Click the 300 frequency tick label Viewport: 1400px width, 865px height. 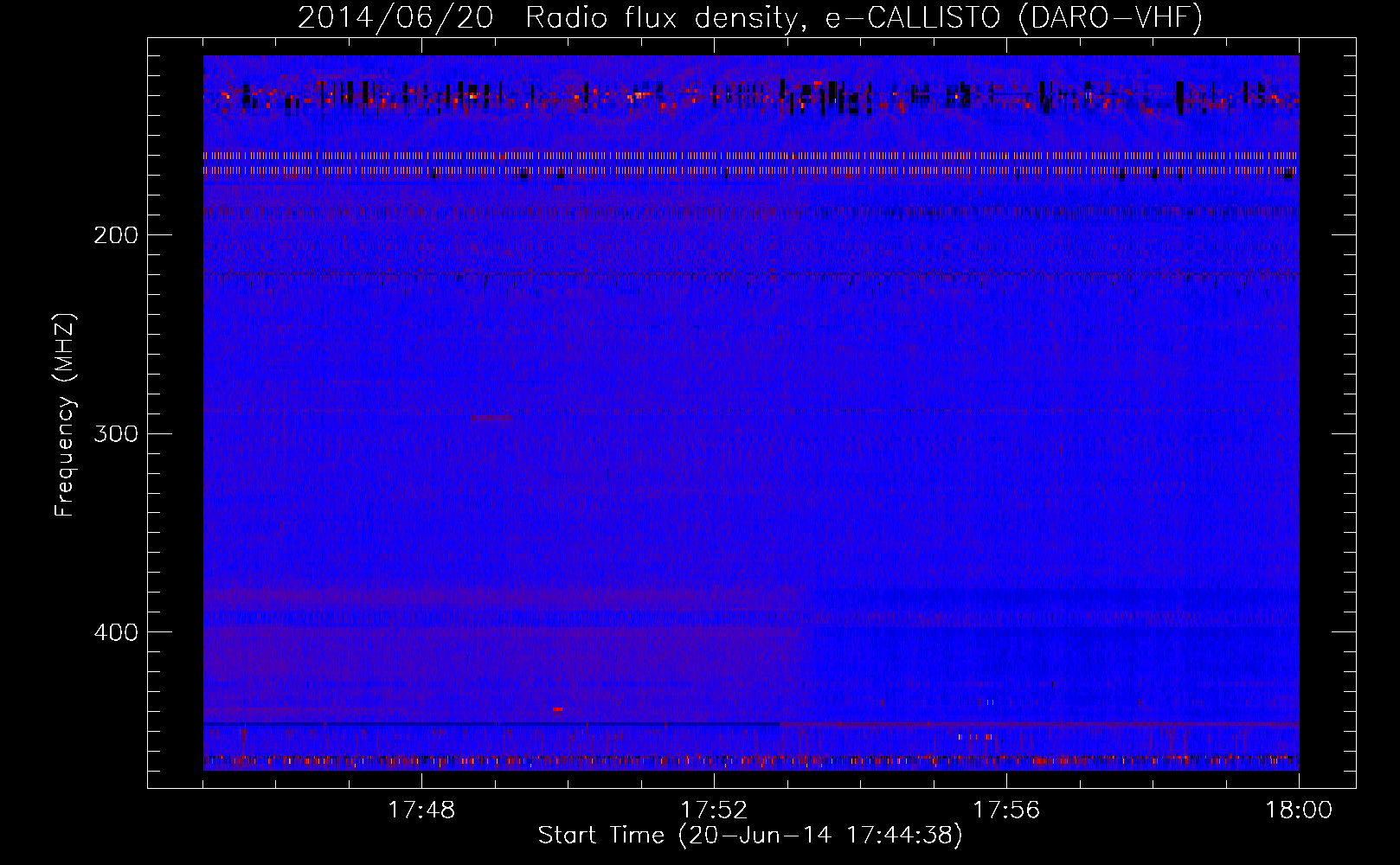pyautogui.click(x=116, y=433)
